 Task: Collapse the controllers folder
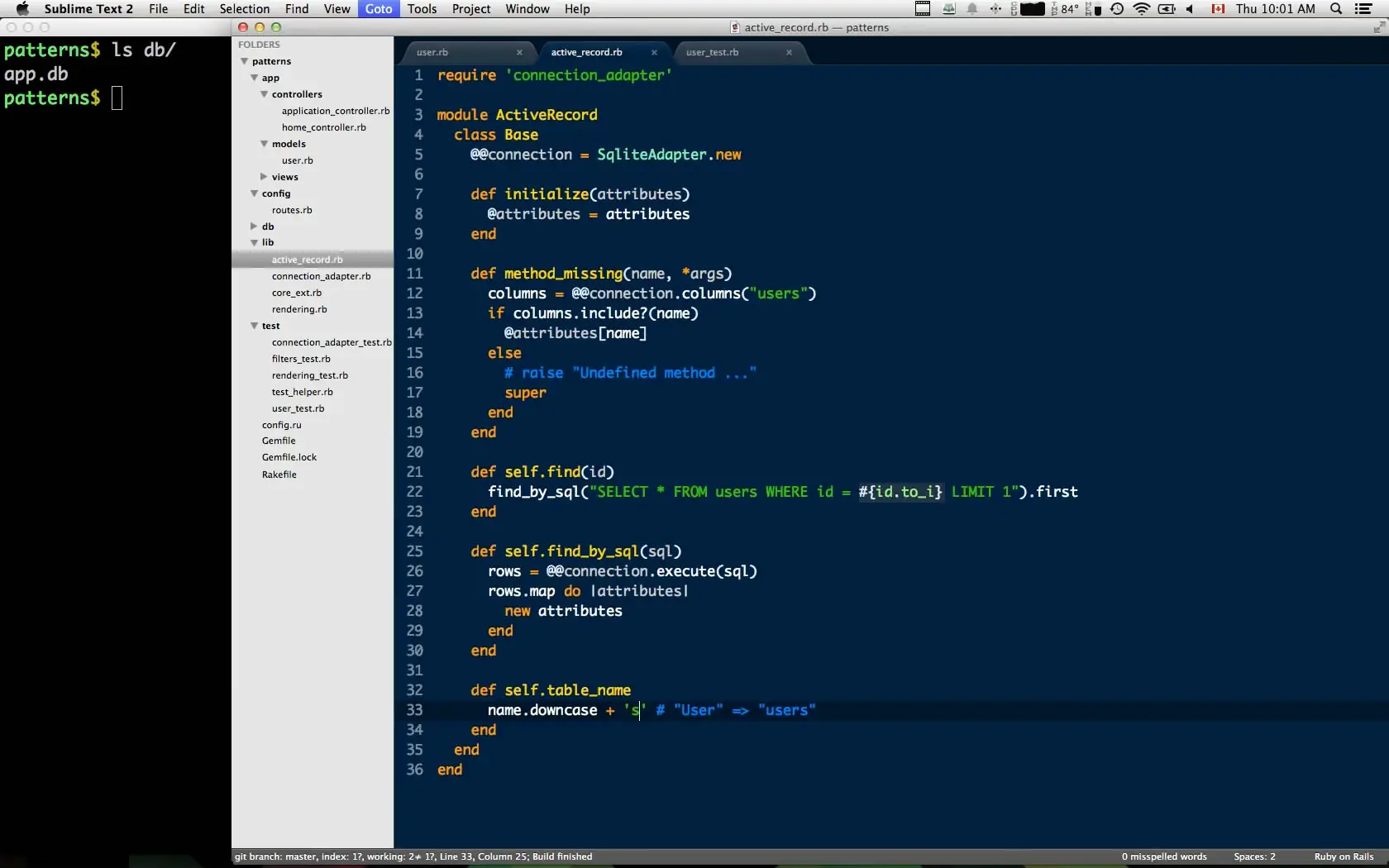click(265, 94)
